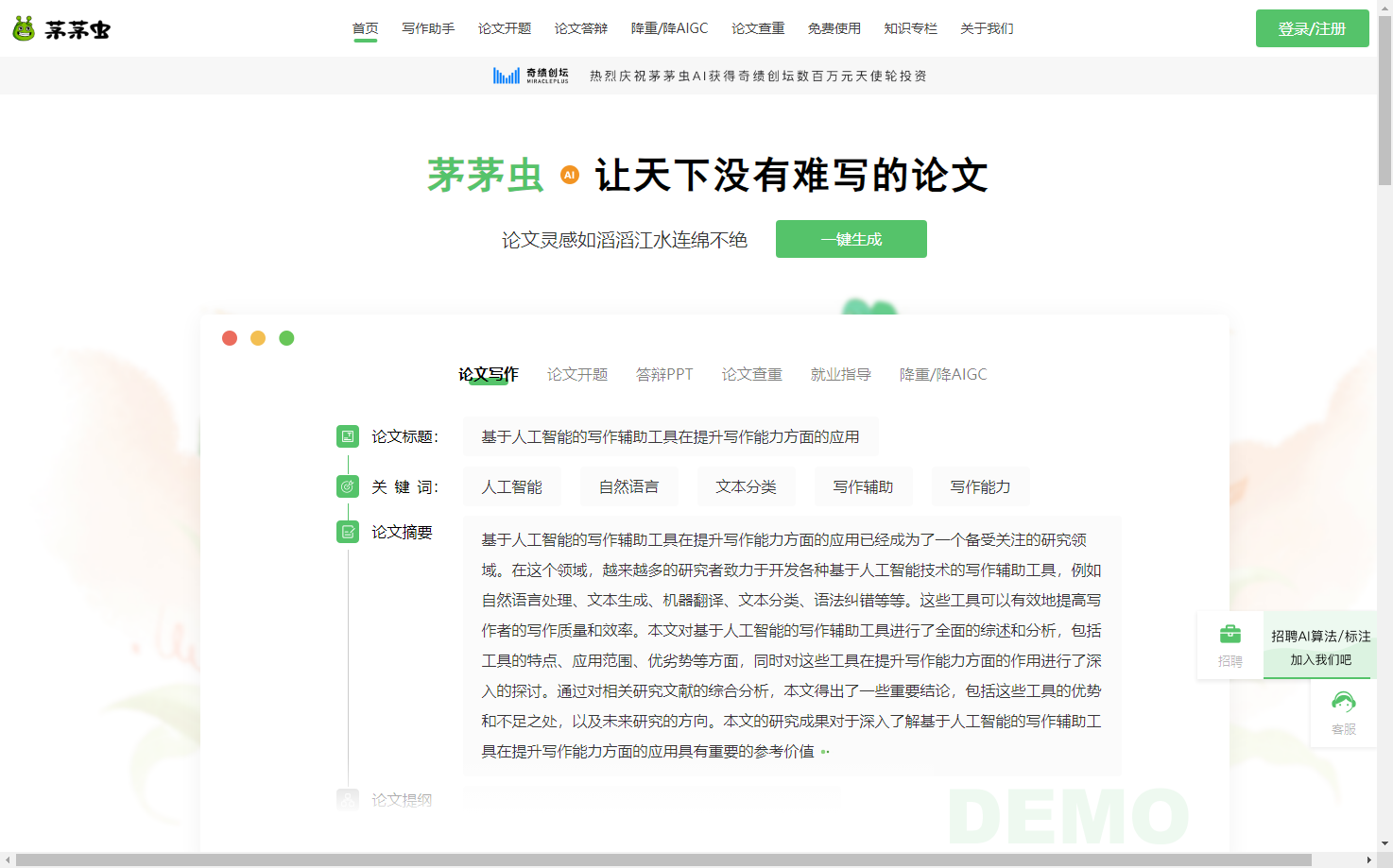
Task: Click the 写作能力 keyword tag
Action: pyautogui.click(x=981, y=486)
